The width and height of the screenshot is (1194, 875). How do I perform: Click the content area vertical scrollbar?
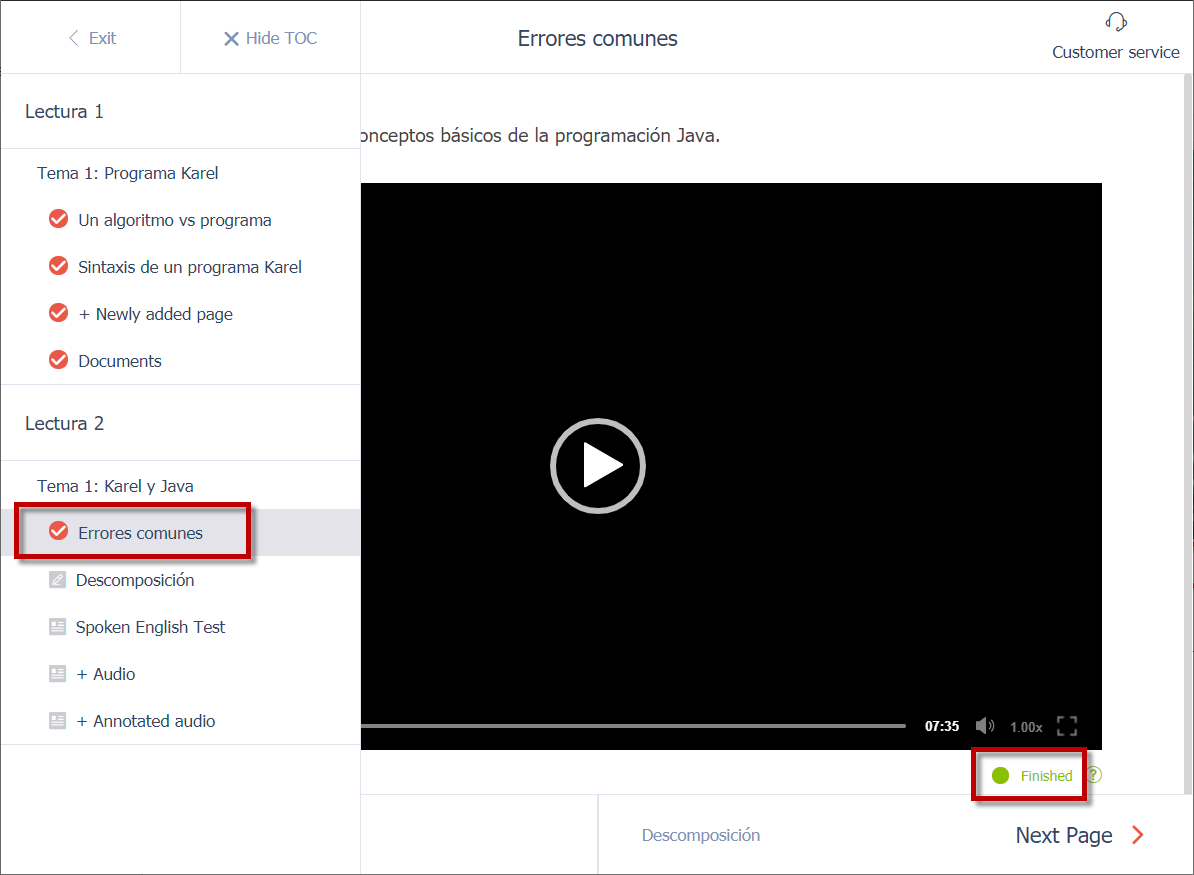1188,434
